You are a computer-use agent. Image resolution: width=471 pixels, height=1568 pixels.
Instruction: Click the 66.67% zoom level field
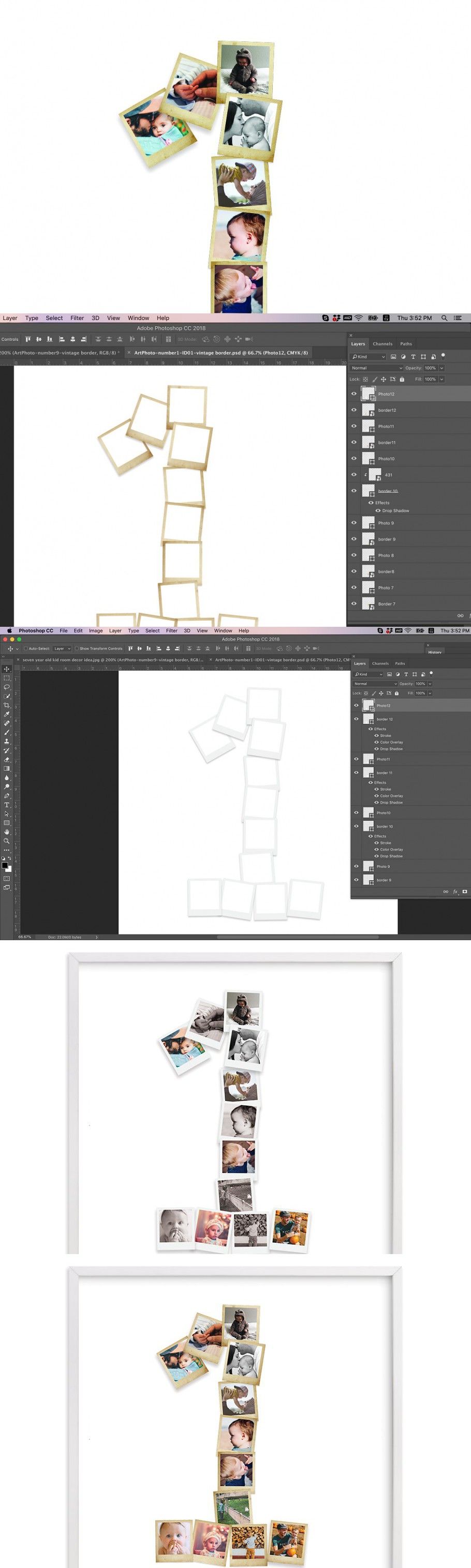click(x=25, y=937)
